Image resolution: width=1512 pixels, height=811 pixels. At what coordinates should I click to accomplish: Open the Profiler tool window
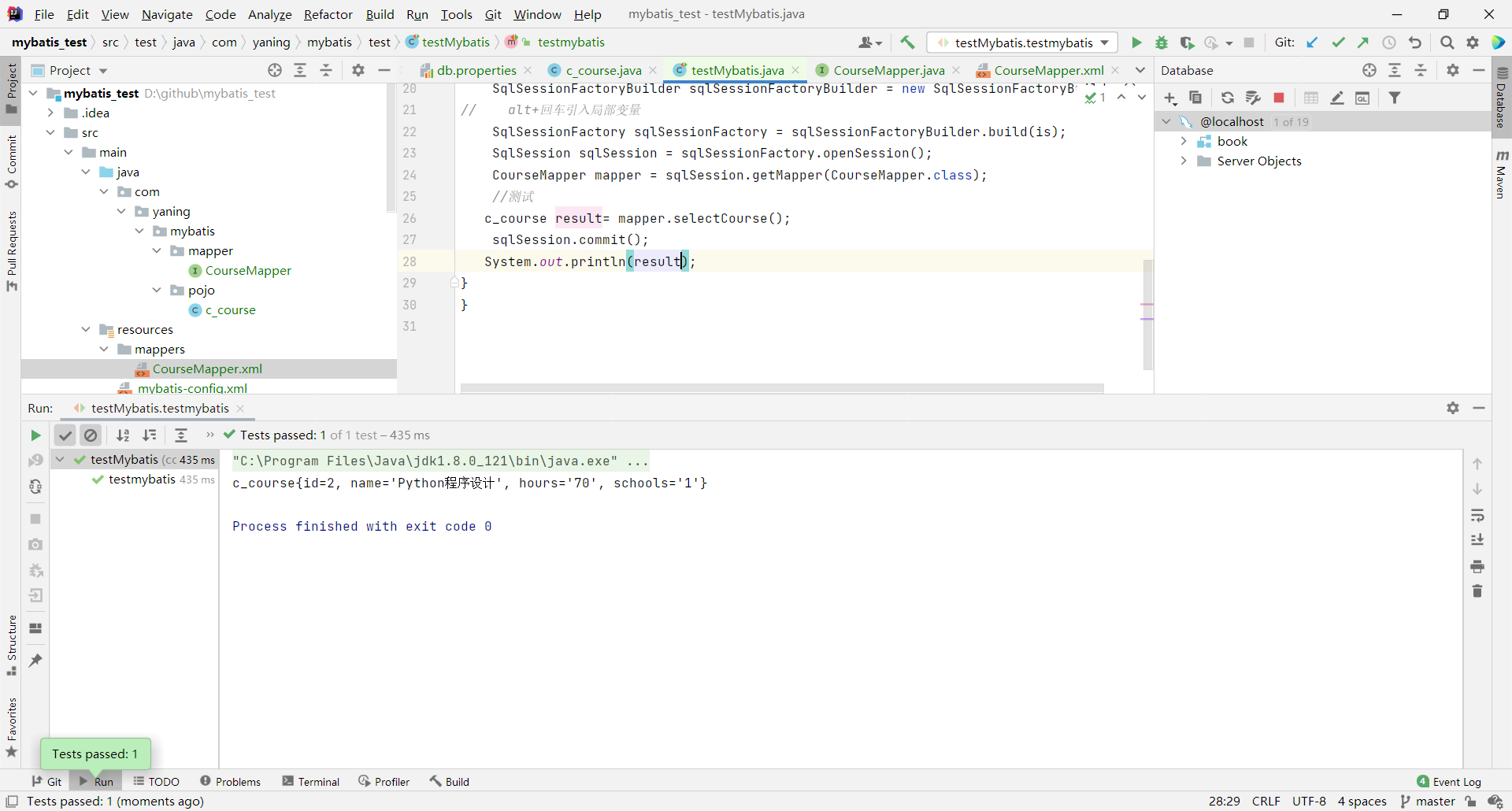[x=384, y=781]
